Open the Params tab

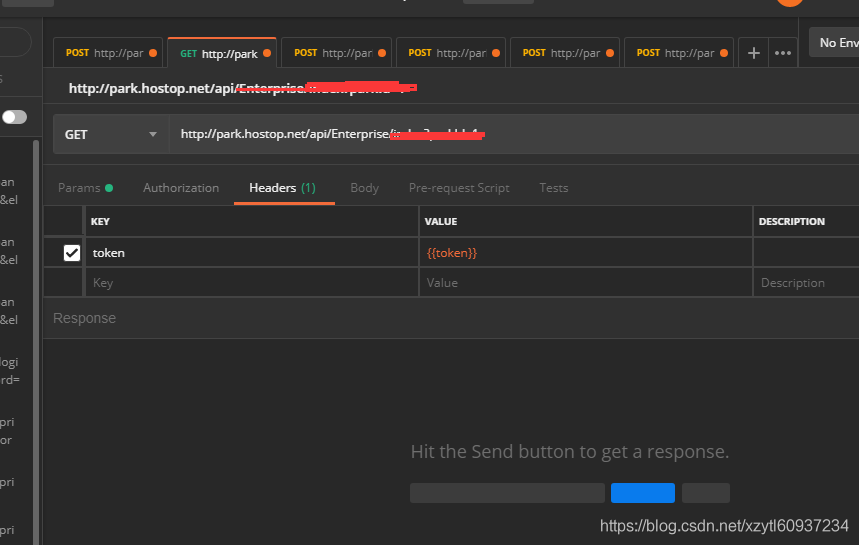85,188
